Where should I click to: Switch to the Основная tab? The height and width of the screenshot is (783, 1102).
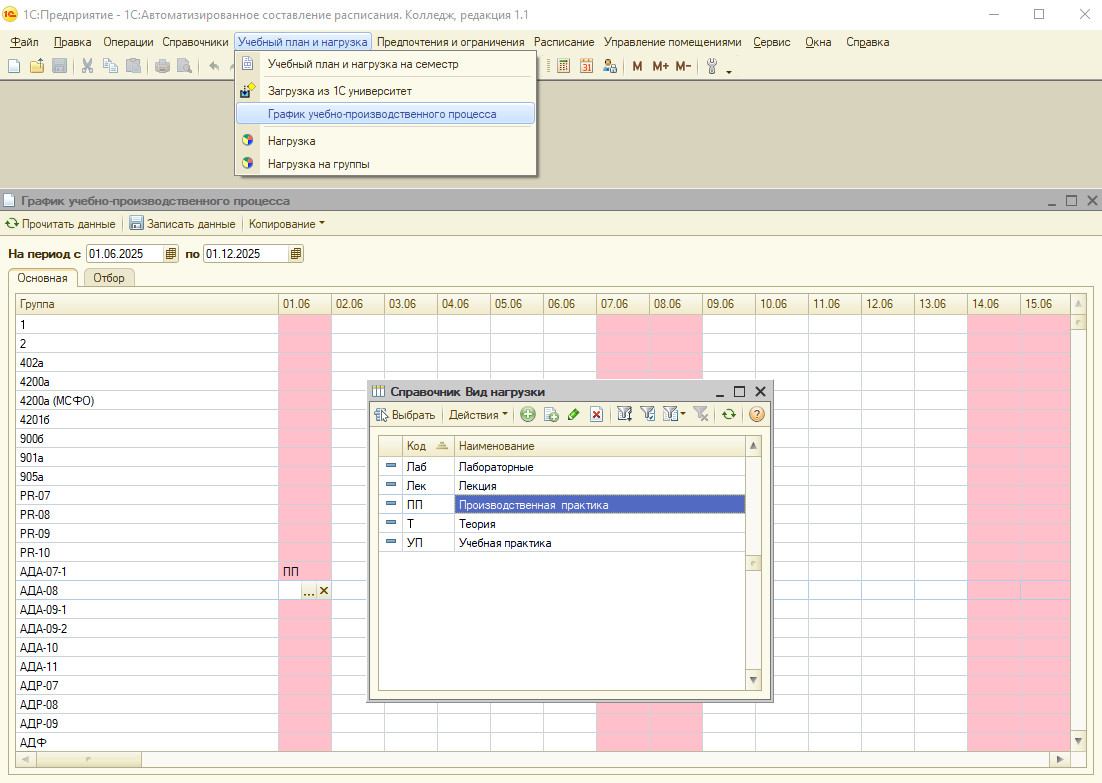coord(43,278)
